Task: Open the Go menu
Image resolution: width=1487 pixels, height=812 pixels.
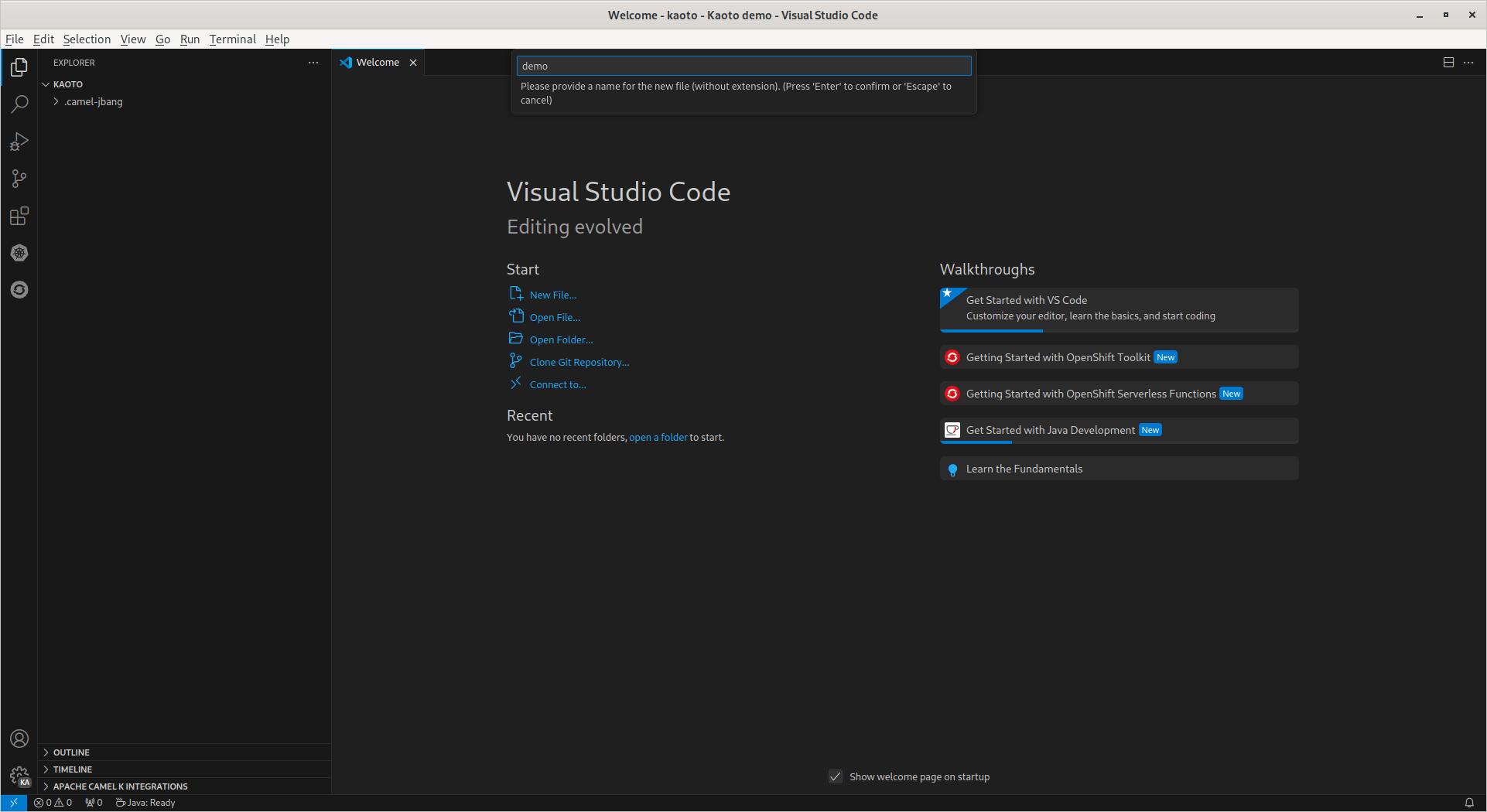Action: 162,39
